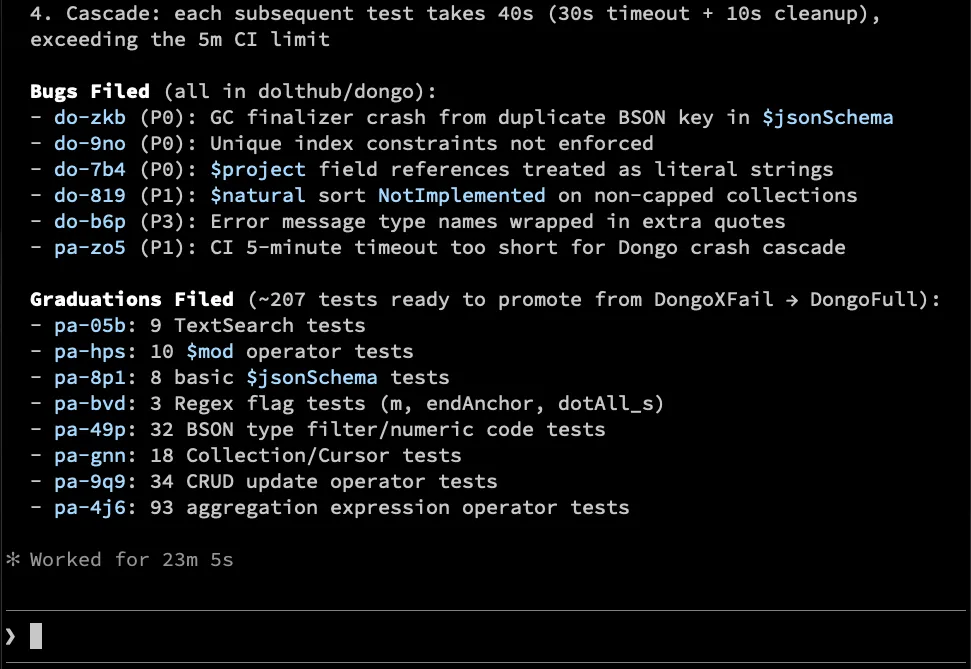Open the pa-49p BSON filter entry
Image resolution: width=971 pixels, height=669 pixels.
tap(90, 430)
